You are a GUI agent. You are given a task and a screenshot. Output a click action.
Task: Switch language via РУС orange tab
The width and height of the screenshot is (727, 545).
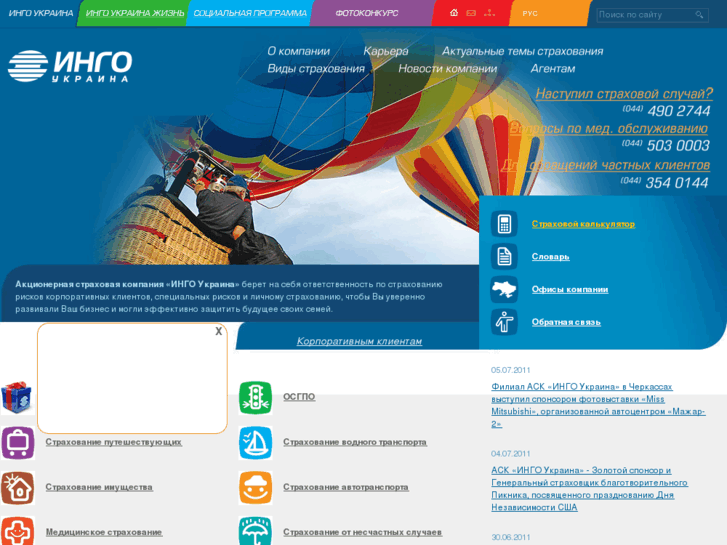click(x=530, y=13)
